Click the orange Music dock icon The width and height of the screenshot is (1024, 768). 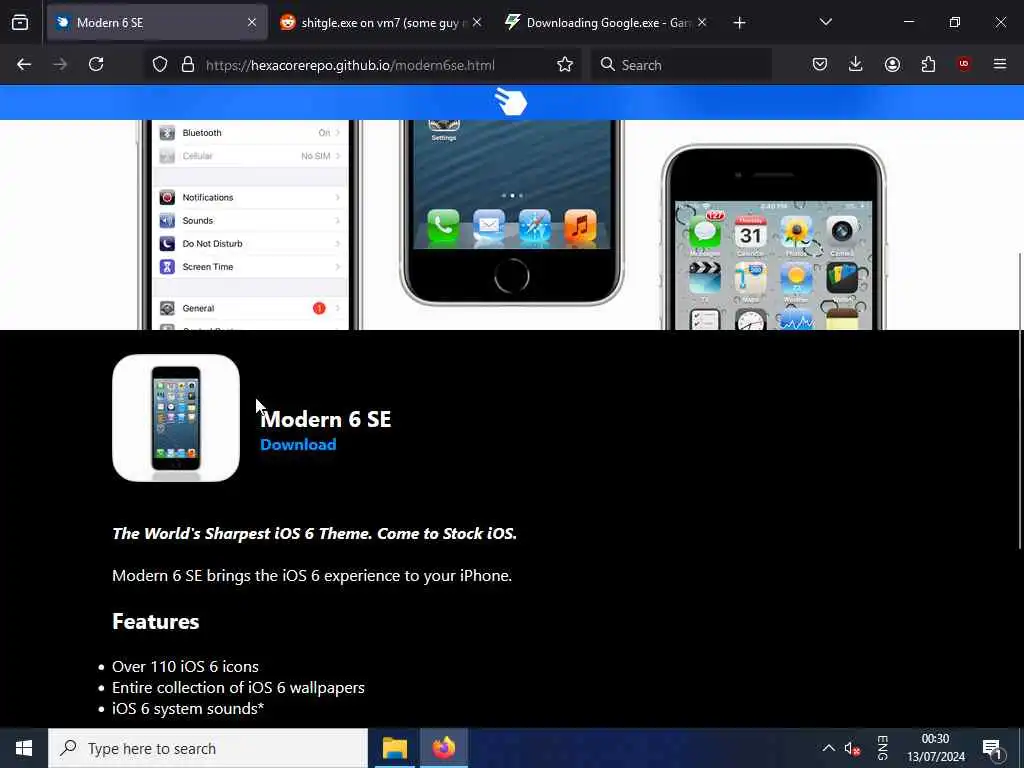(x=580, y=227)
